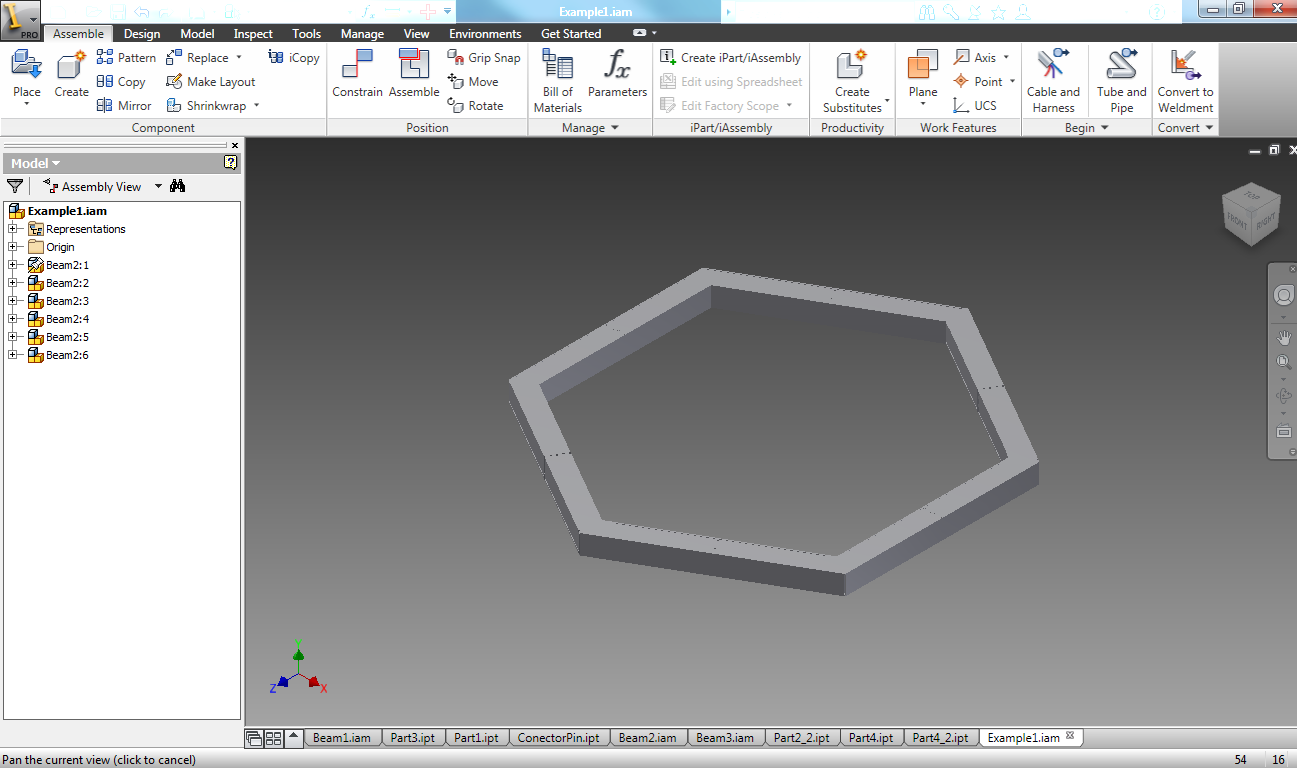The width and height of the screenshot is (1297, 768).
Task: Switch to the Design ribbon tab
Action: (x=142, y=34)
